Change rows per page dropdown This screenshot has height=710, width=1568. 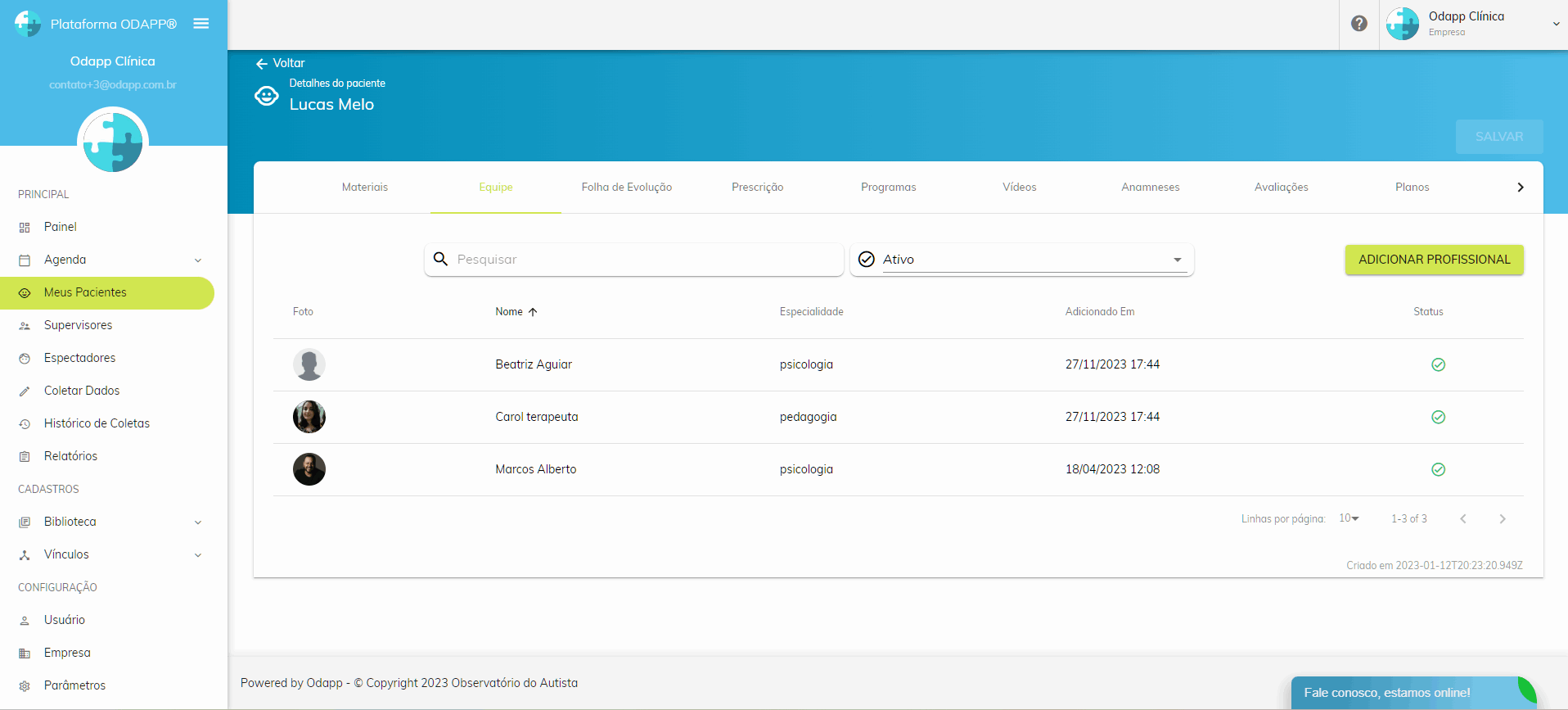point(1349,518)
